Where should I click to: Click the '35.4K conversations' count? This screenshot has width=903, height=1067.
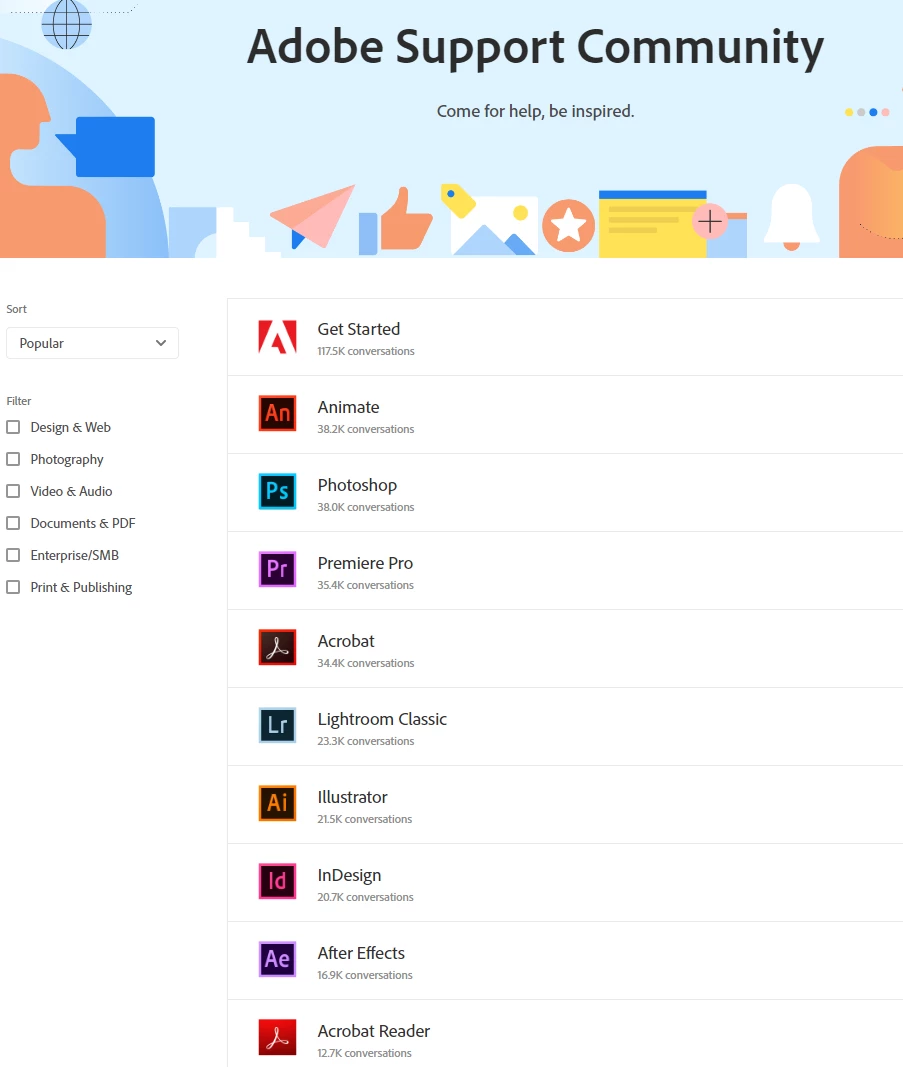(x=365, y=585)
